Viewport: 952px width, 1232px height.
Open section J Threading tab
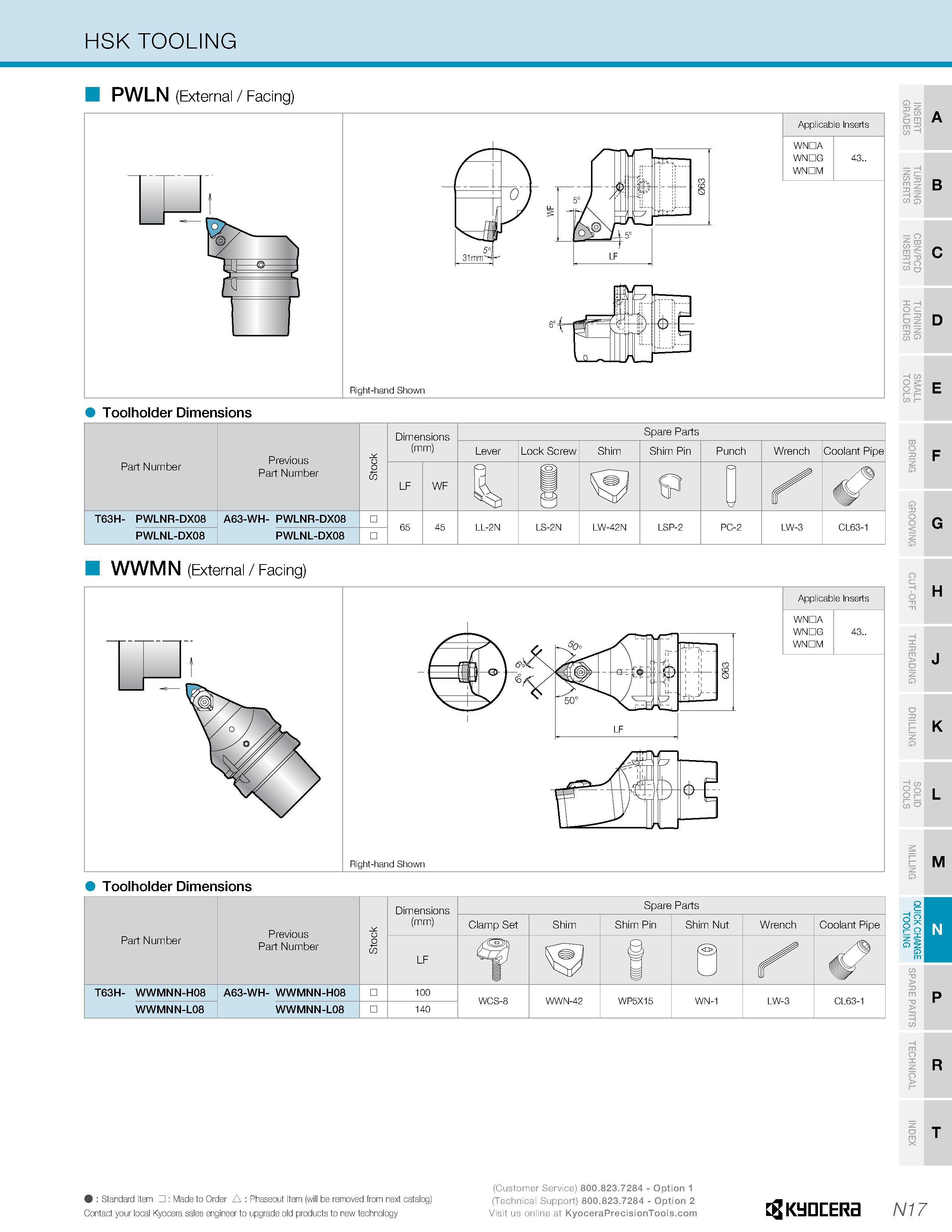tap(925, 659)
